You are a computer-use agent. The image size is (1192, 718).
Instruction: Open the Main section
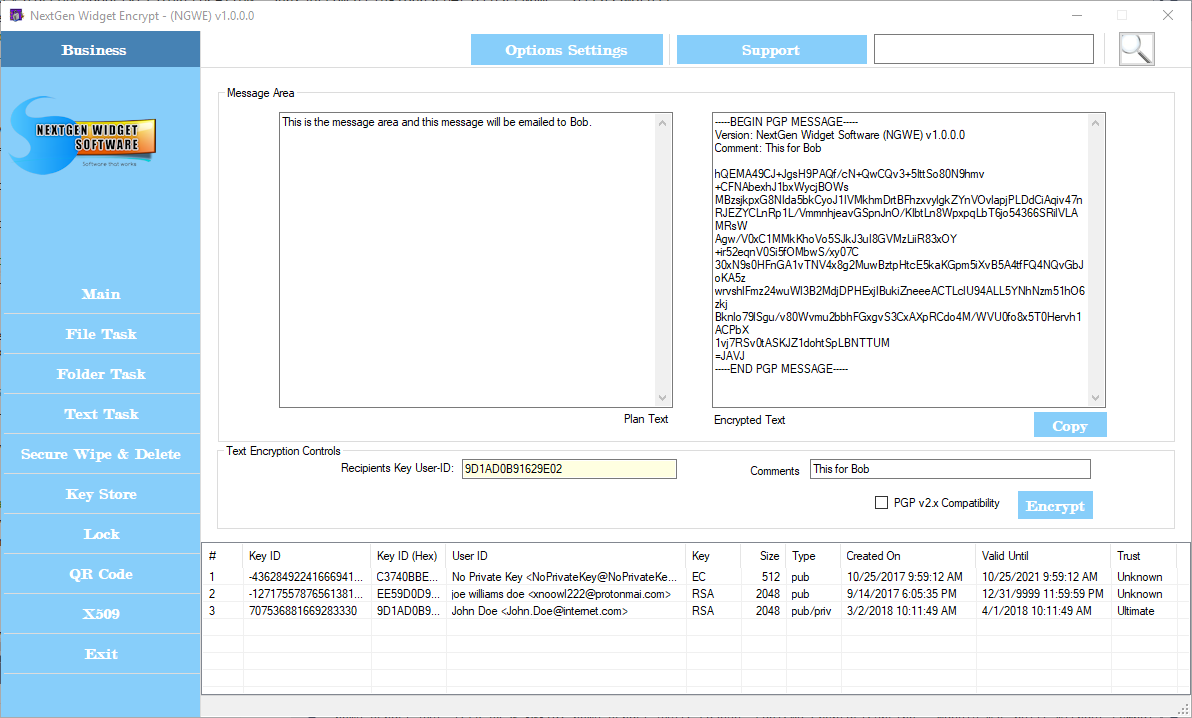(x=101, y=294)
